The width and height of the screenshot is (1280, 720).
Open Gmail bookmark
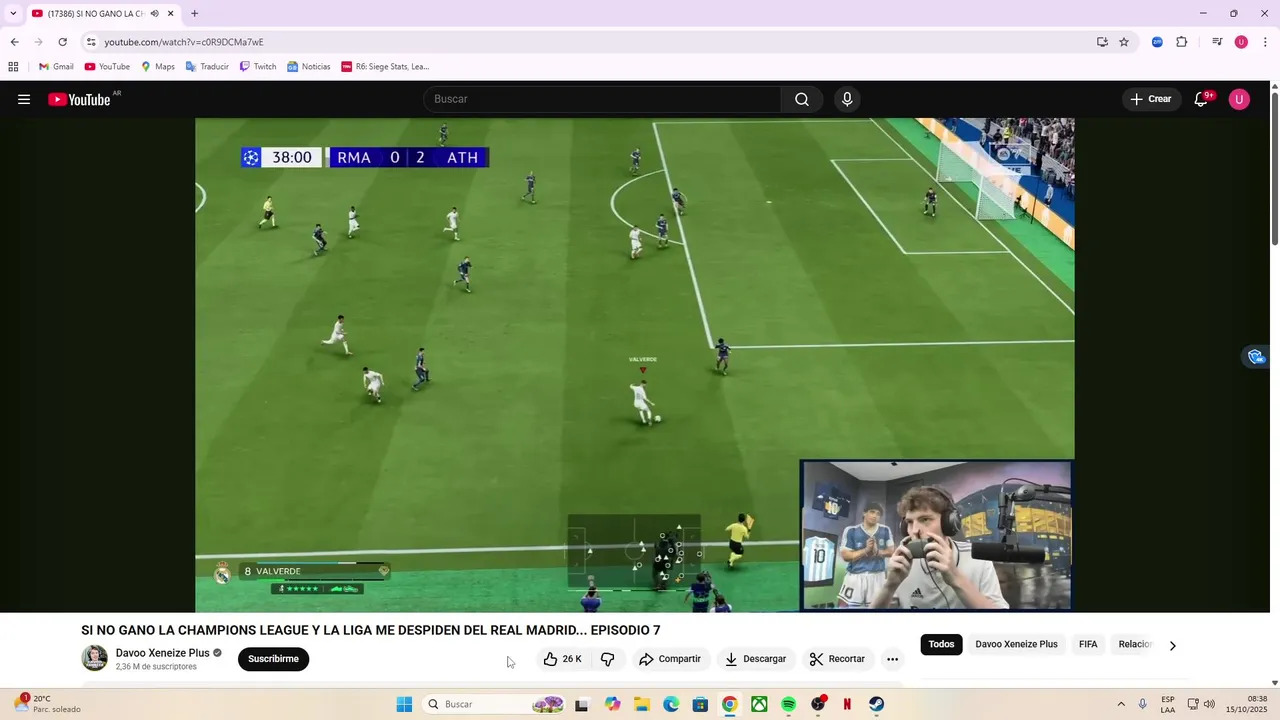tap(56, 67)
